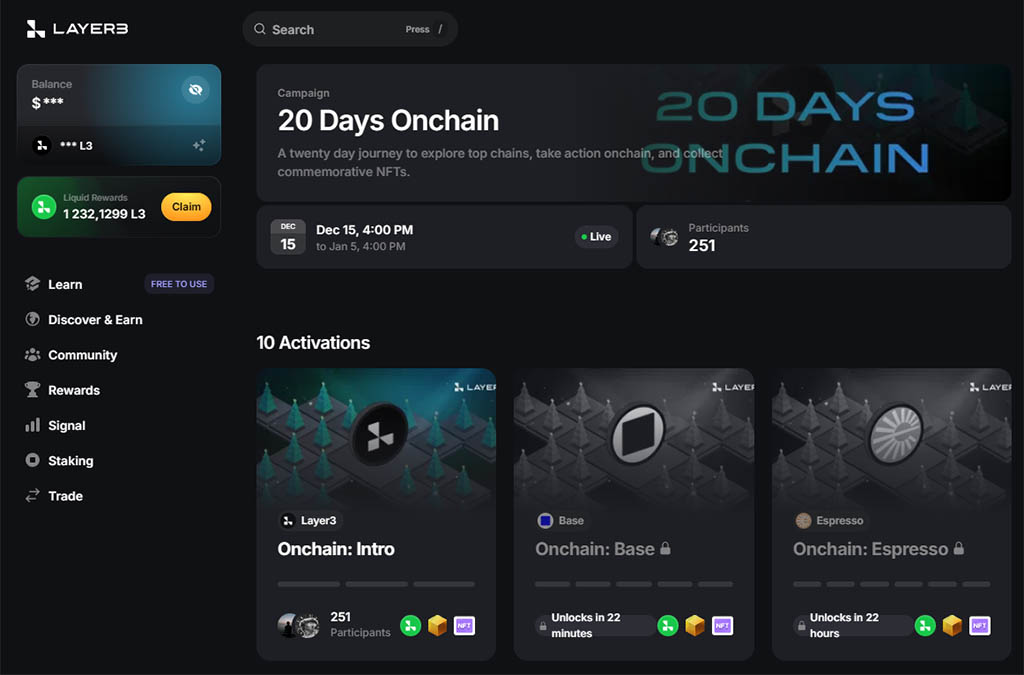Open Discover & Earn from sidebar
This screenshot has height=675, width=1024.
[95, 320]
